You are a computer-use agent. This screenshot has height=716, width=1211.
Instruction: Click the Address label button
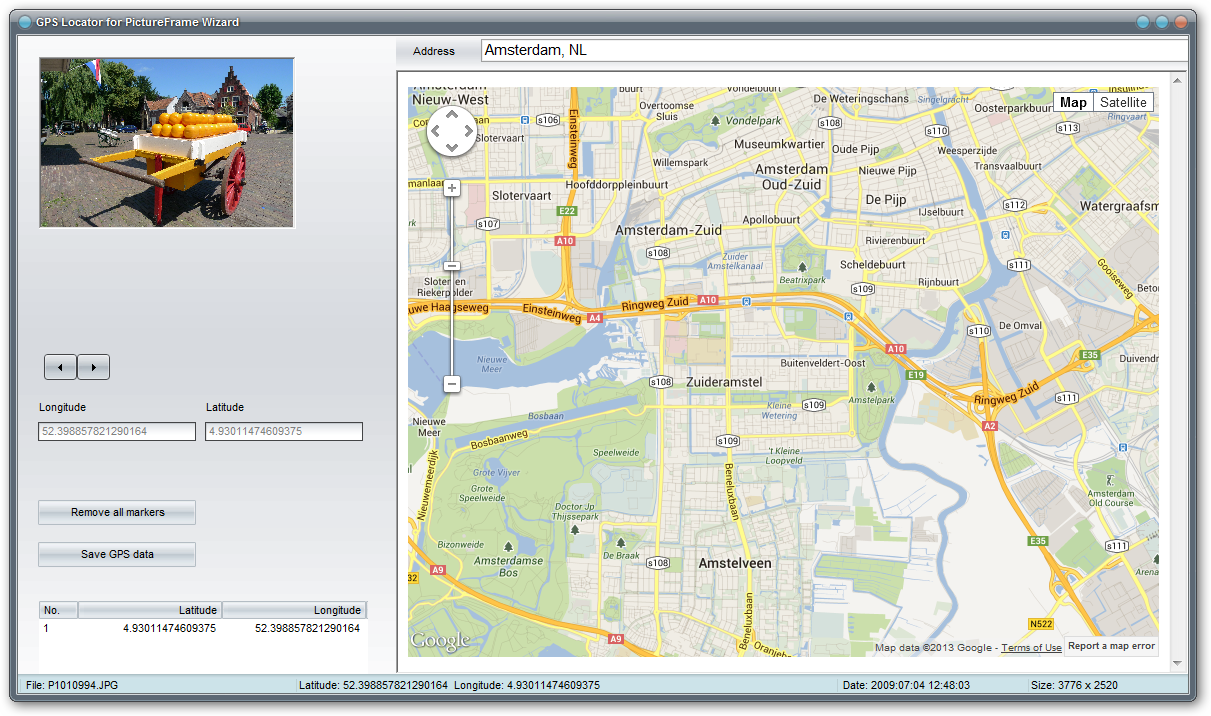tap(434, 51)
